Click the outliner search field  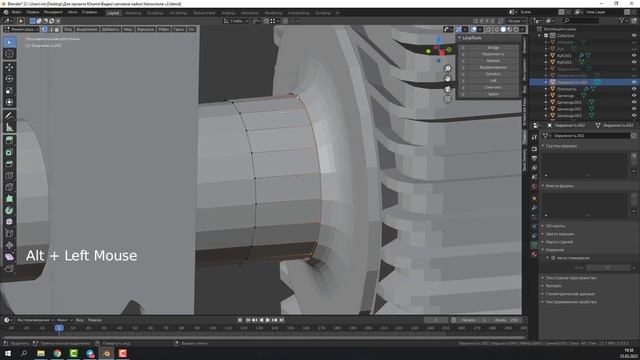582,20
